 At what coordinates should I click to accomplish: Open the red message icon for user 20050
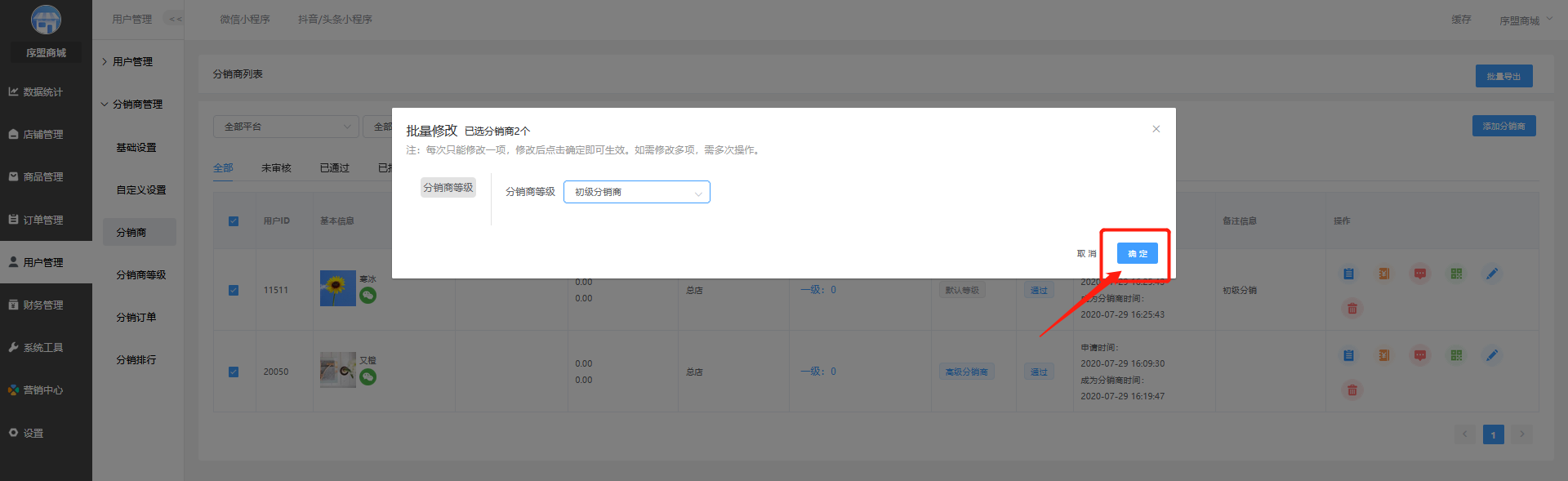click(x=1420, y=355)
